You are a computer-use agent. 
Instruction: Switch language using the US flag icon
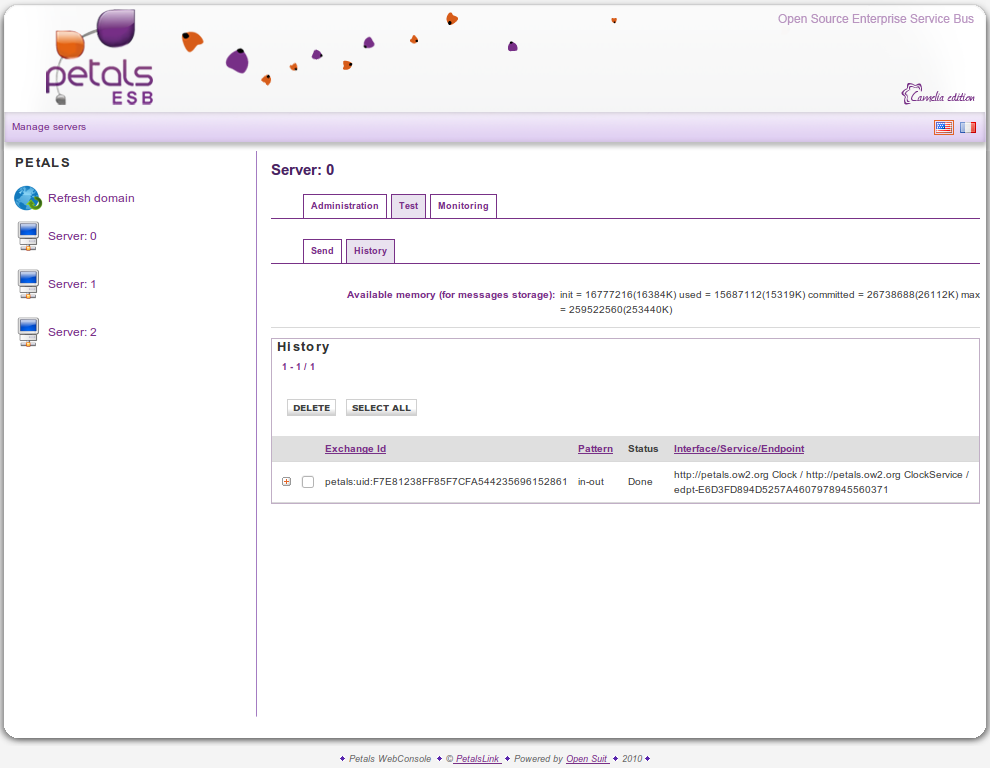pyautogui.click(x=943, y=127)
